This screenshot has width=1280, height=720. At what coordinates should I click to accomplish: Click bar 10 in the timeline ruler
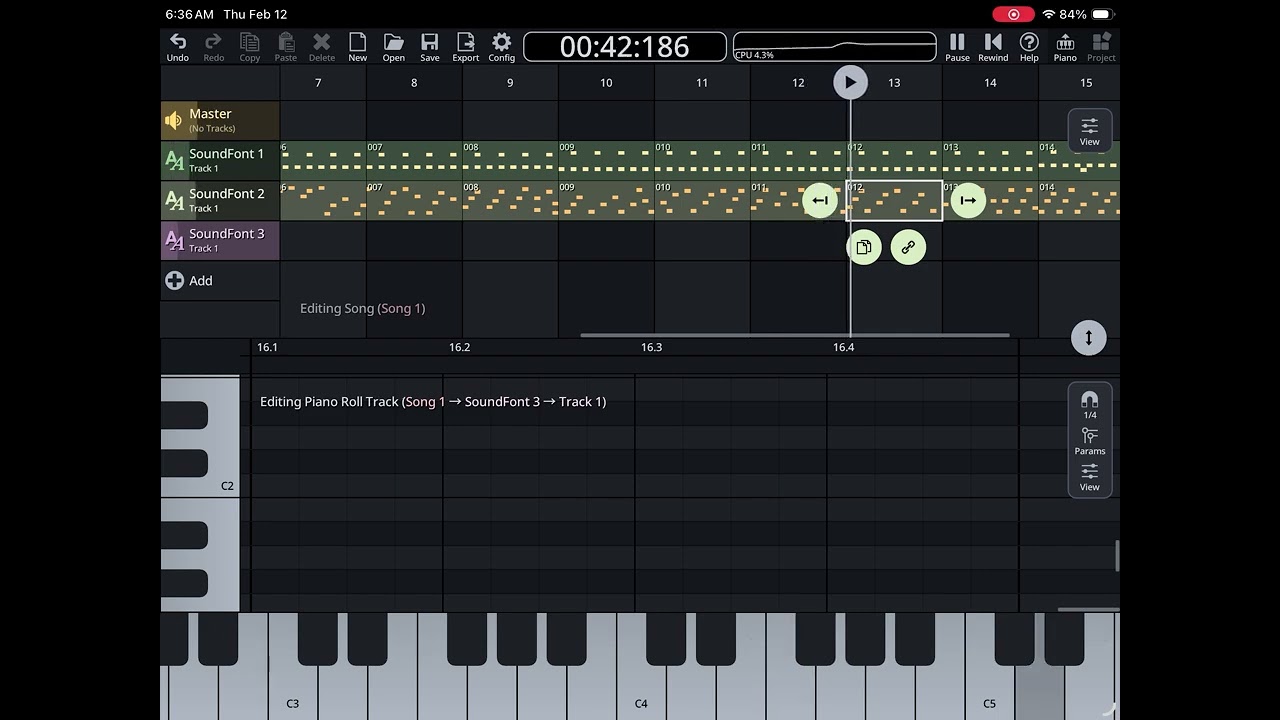tap(606, 83)
